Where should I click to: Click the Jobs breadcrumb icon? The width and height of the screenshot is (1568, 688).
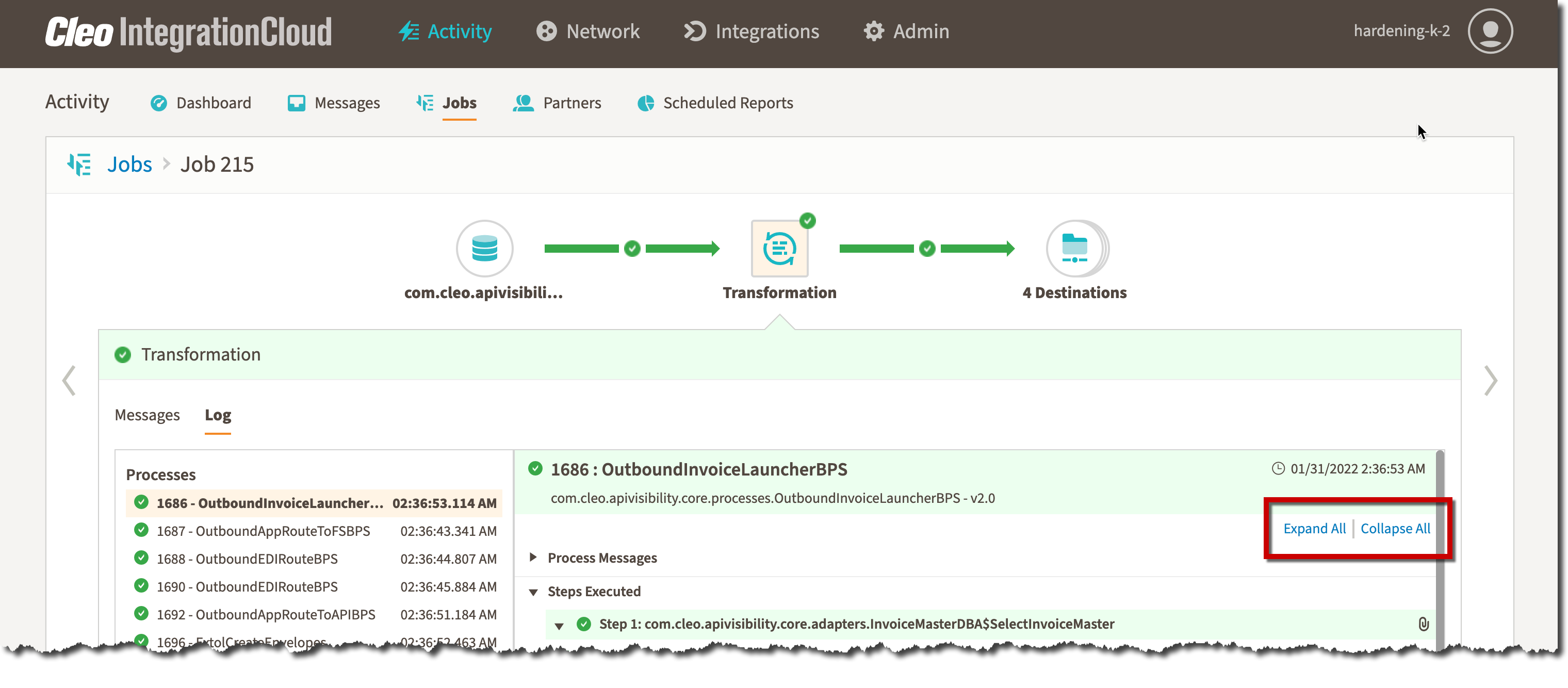pyautogui.click(x=79, y=165)
